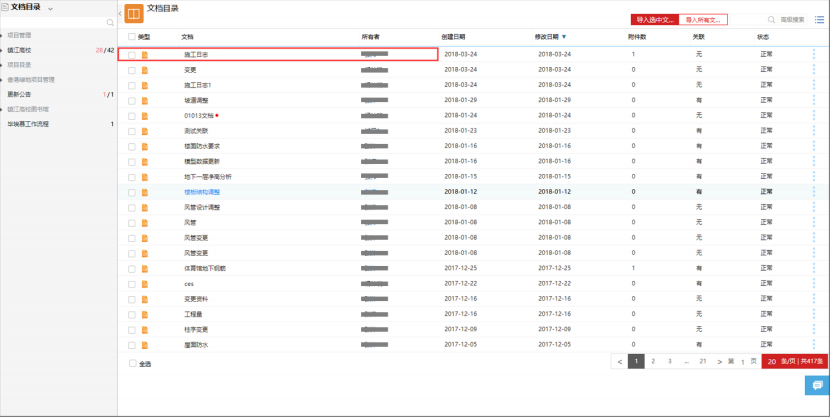Screen dimensions: 831x419
Task: Open three-dot menu for 坡道调整 row
Action: (814, 100)
